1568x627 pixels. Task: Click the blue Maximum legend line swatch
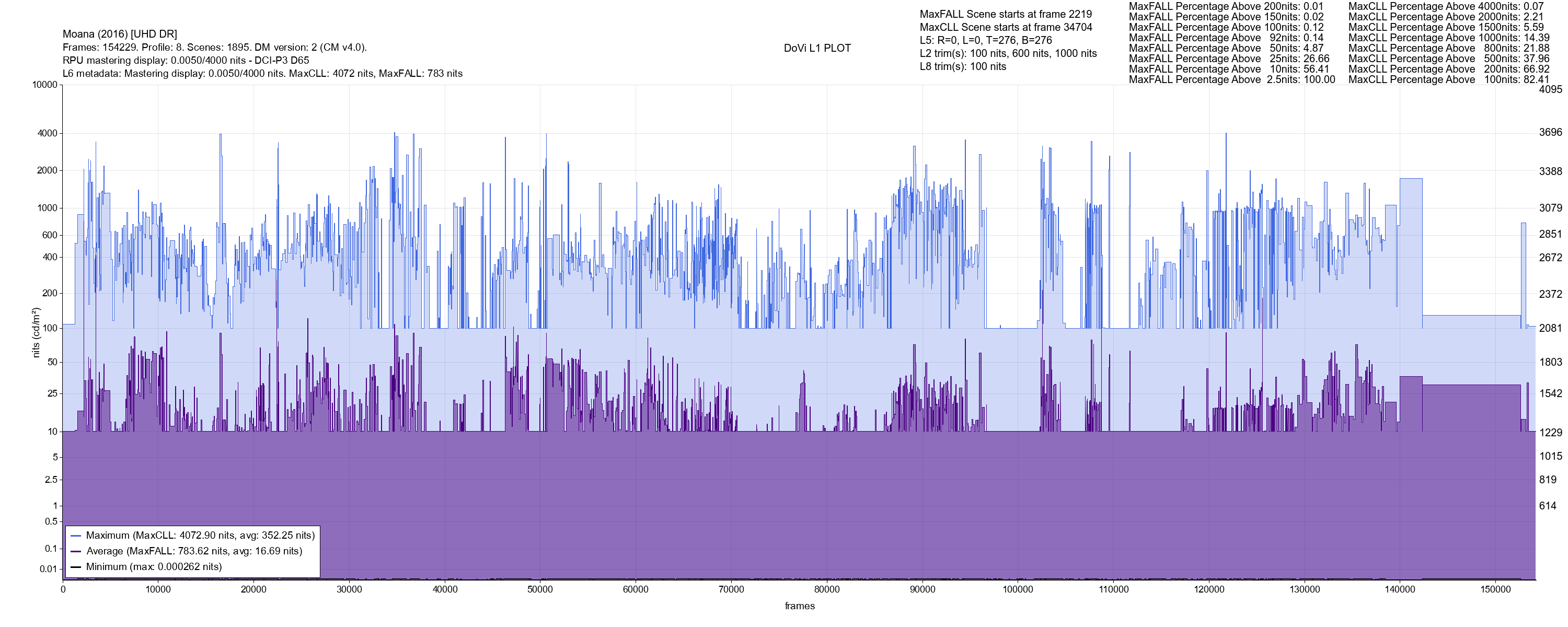tap(76, 536)
